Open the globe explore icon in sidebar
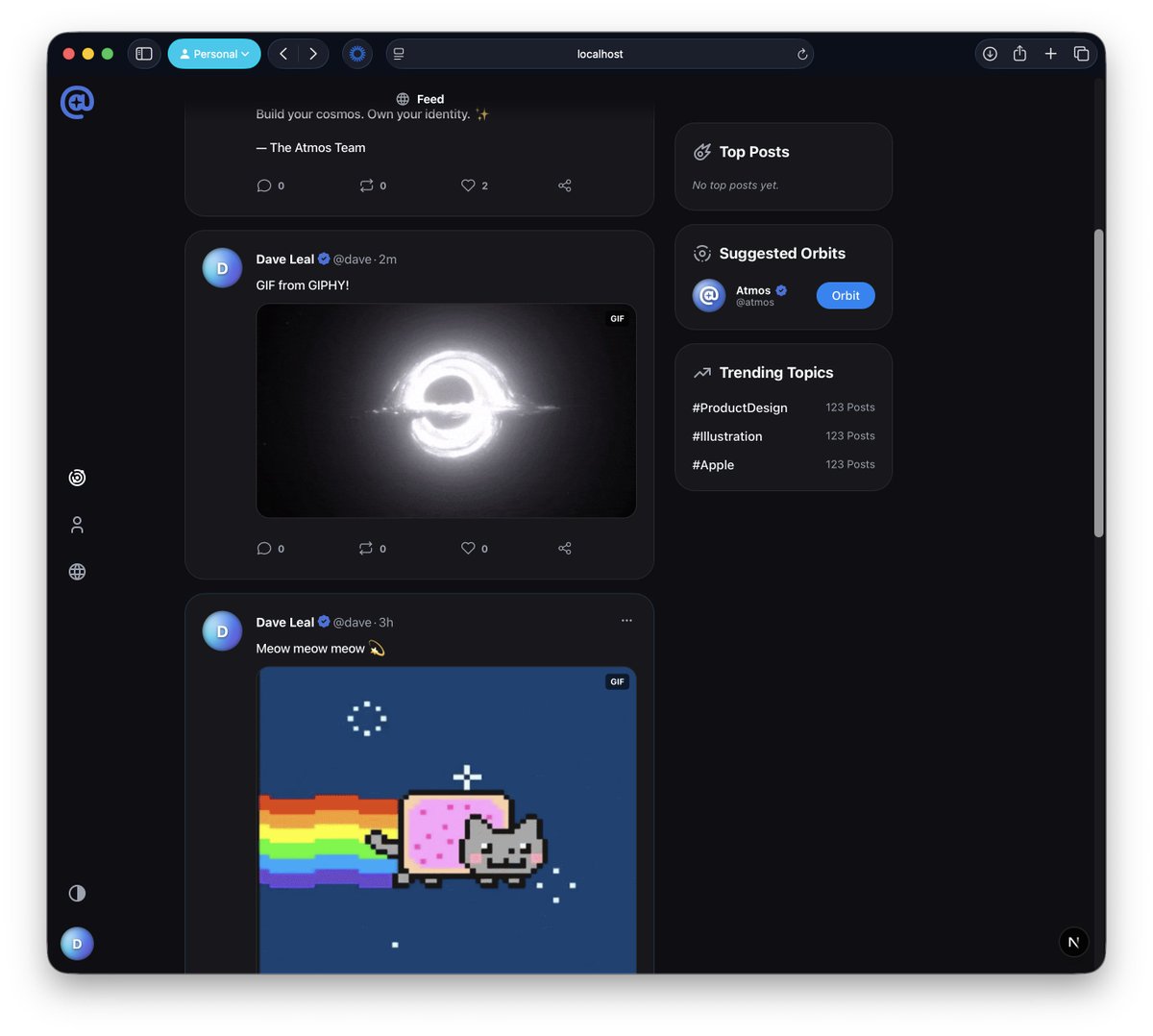This screenshot has width=1153, height=1036. click(x=78, y=572)
